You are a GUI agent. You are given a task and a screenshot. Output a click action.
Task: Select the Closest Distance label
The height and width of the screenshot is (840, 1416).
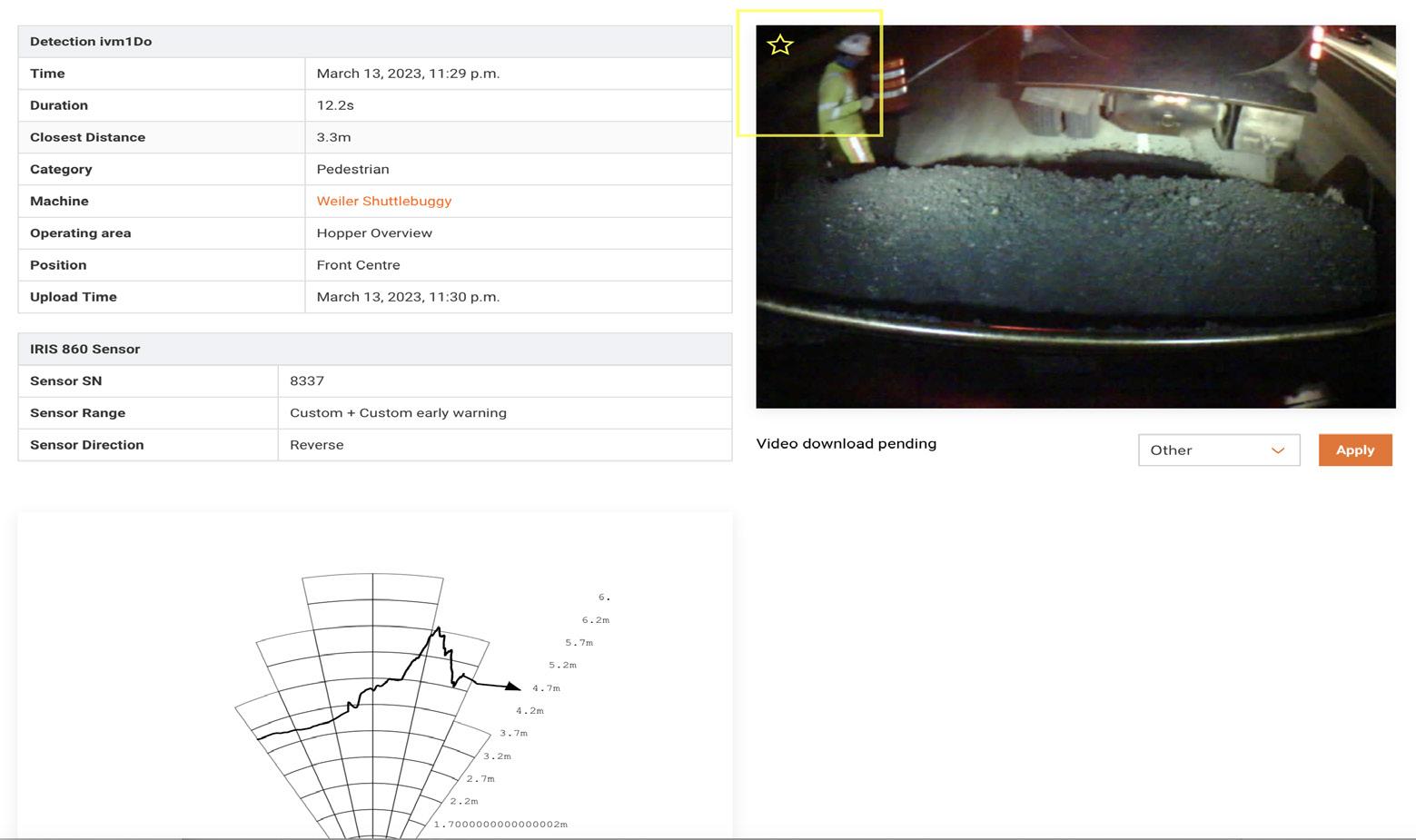(88, 137)
